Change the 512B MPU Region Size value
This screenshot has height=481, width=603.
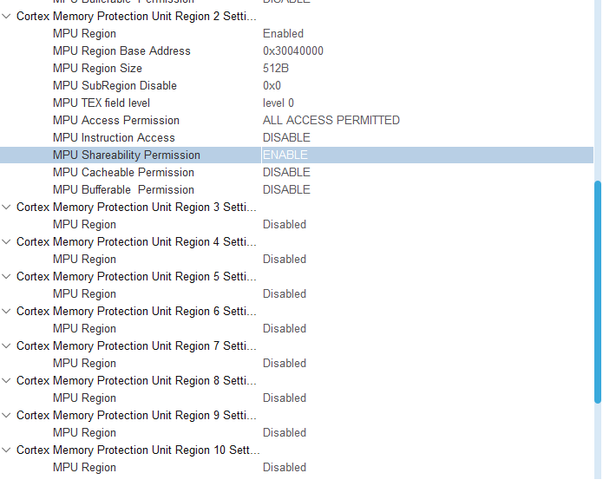coord(276,68)
